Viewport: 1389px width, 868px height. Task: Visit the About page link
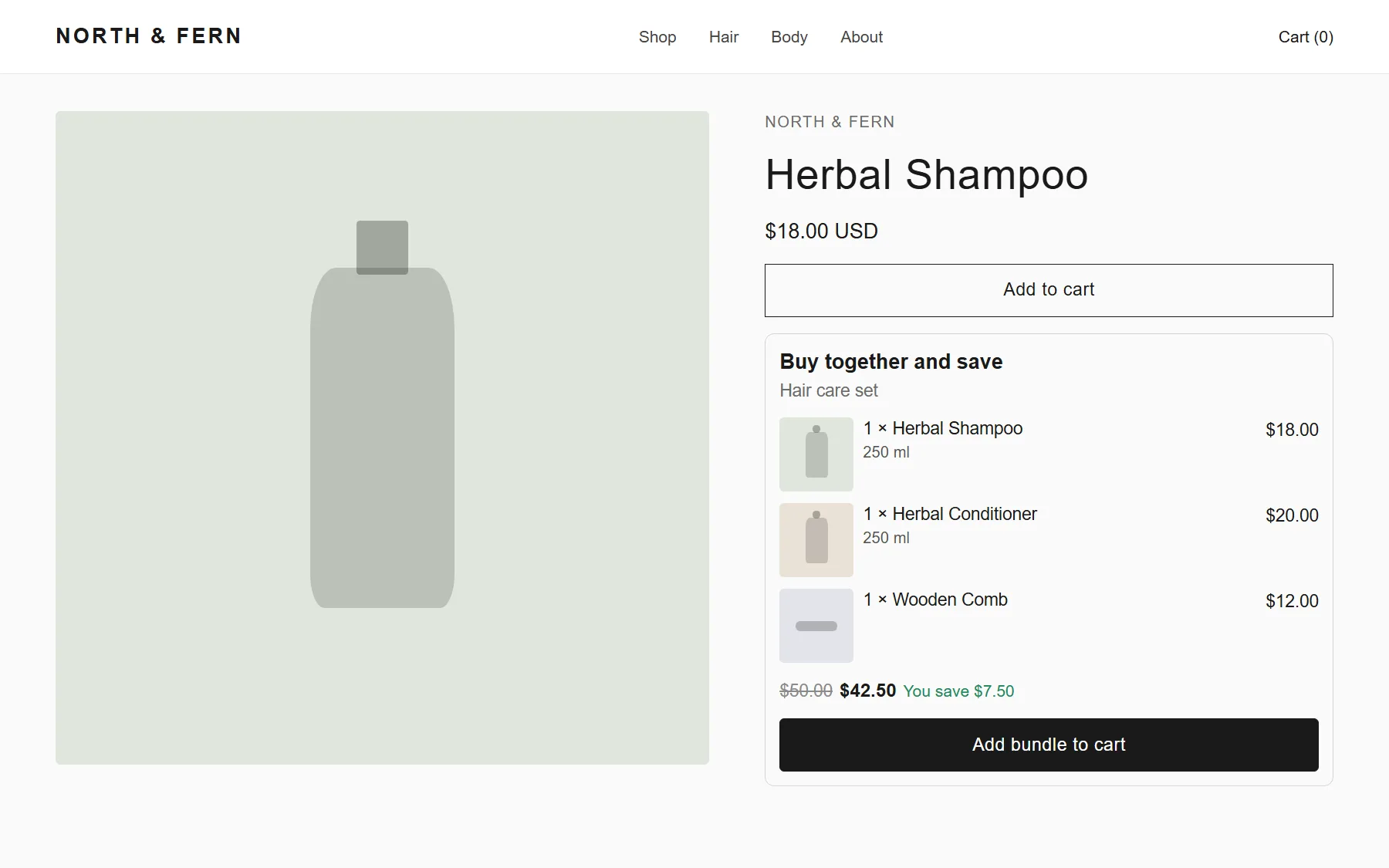pyautogui.click(x=861, y=37)
